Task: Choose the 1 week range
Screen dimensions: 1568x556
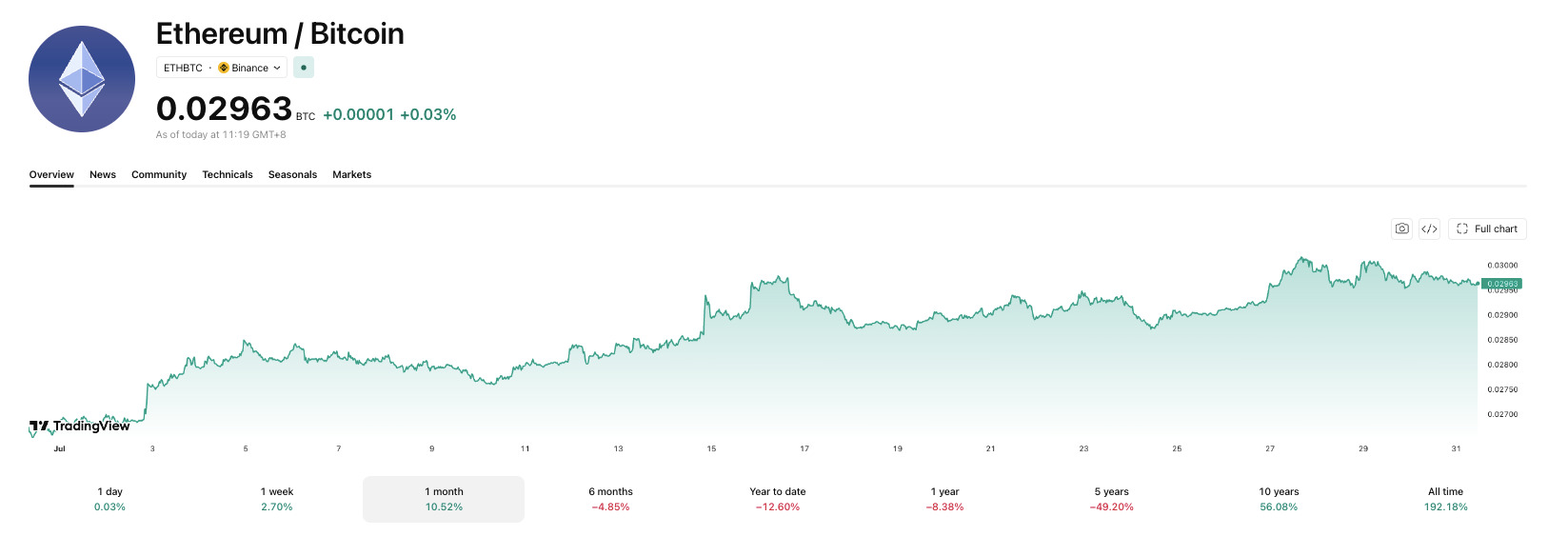Action: pos(277,499)
